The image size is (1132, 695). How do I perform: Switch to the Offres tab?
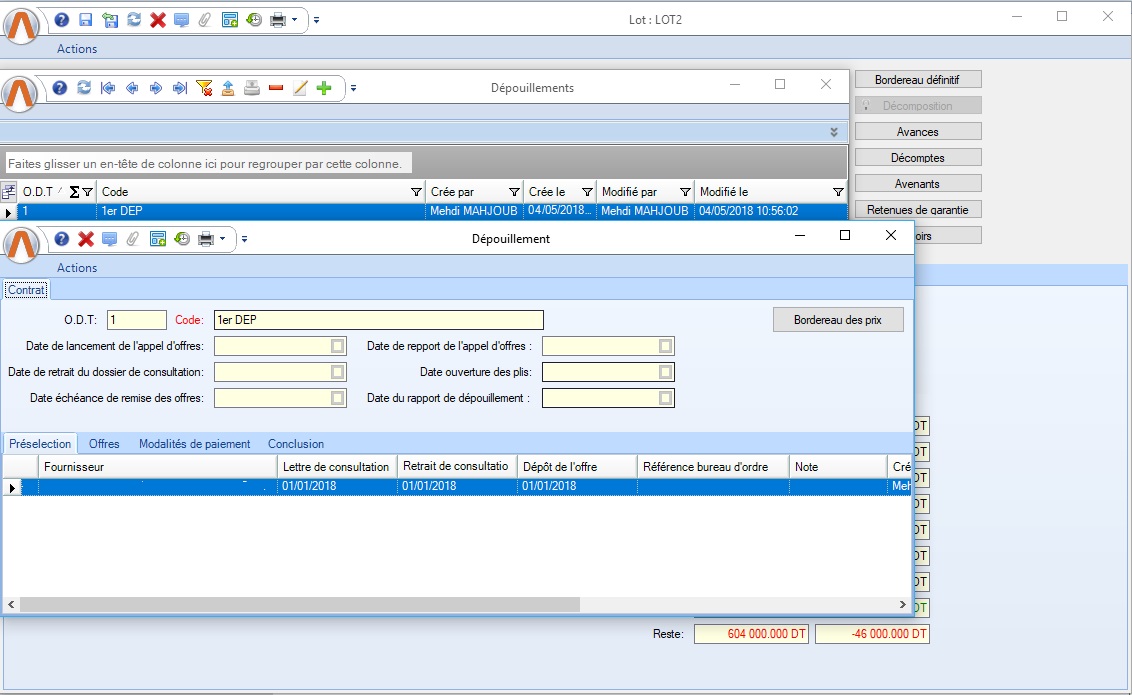click(x=104, y=444)
